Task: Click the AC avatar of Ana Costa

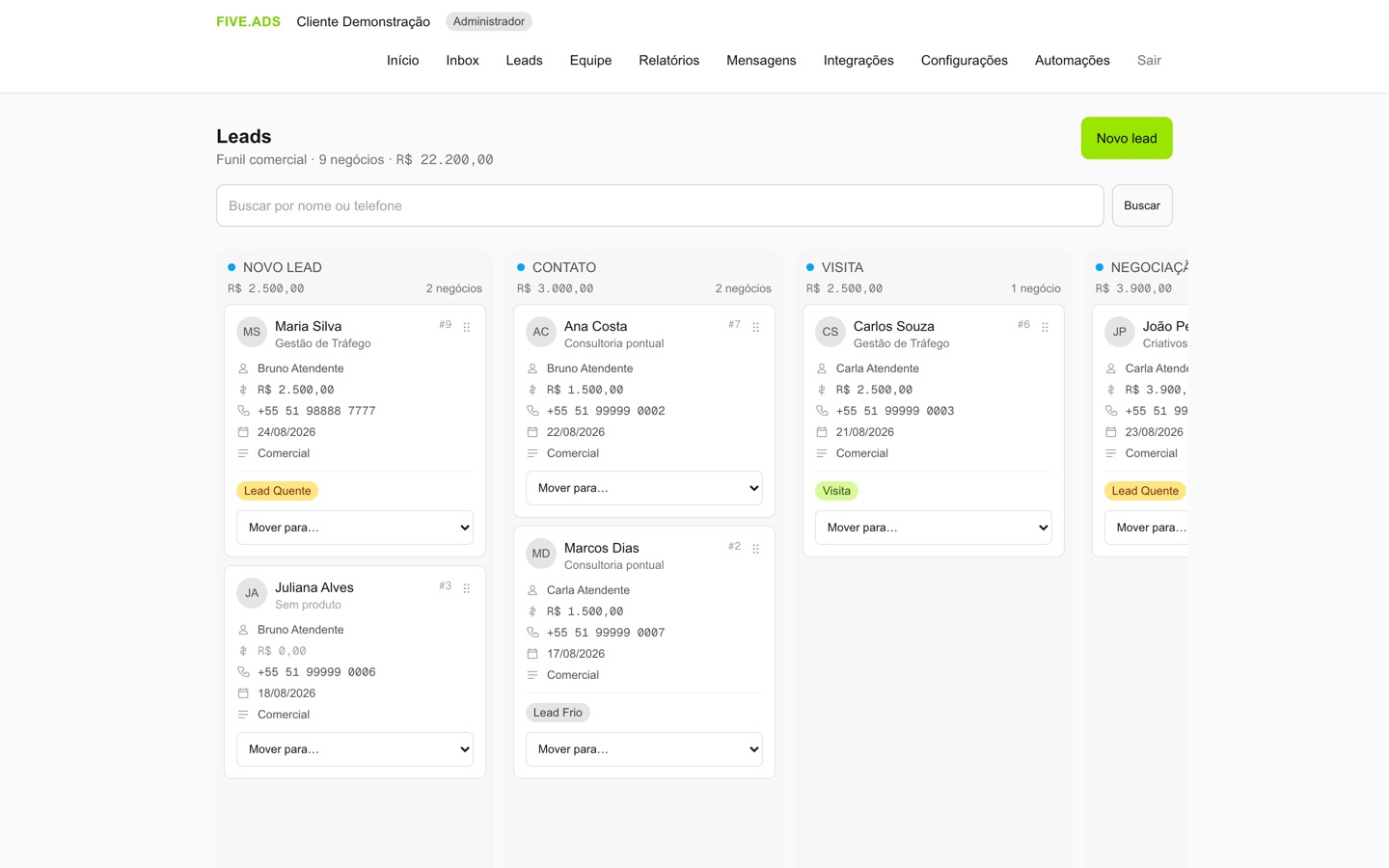Action: click(541, 332)
